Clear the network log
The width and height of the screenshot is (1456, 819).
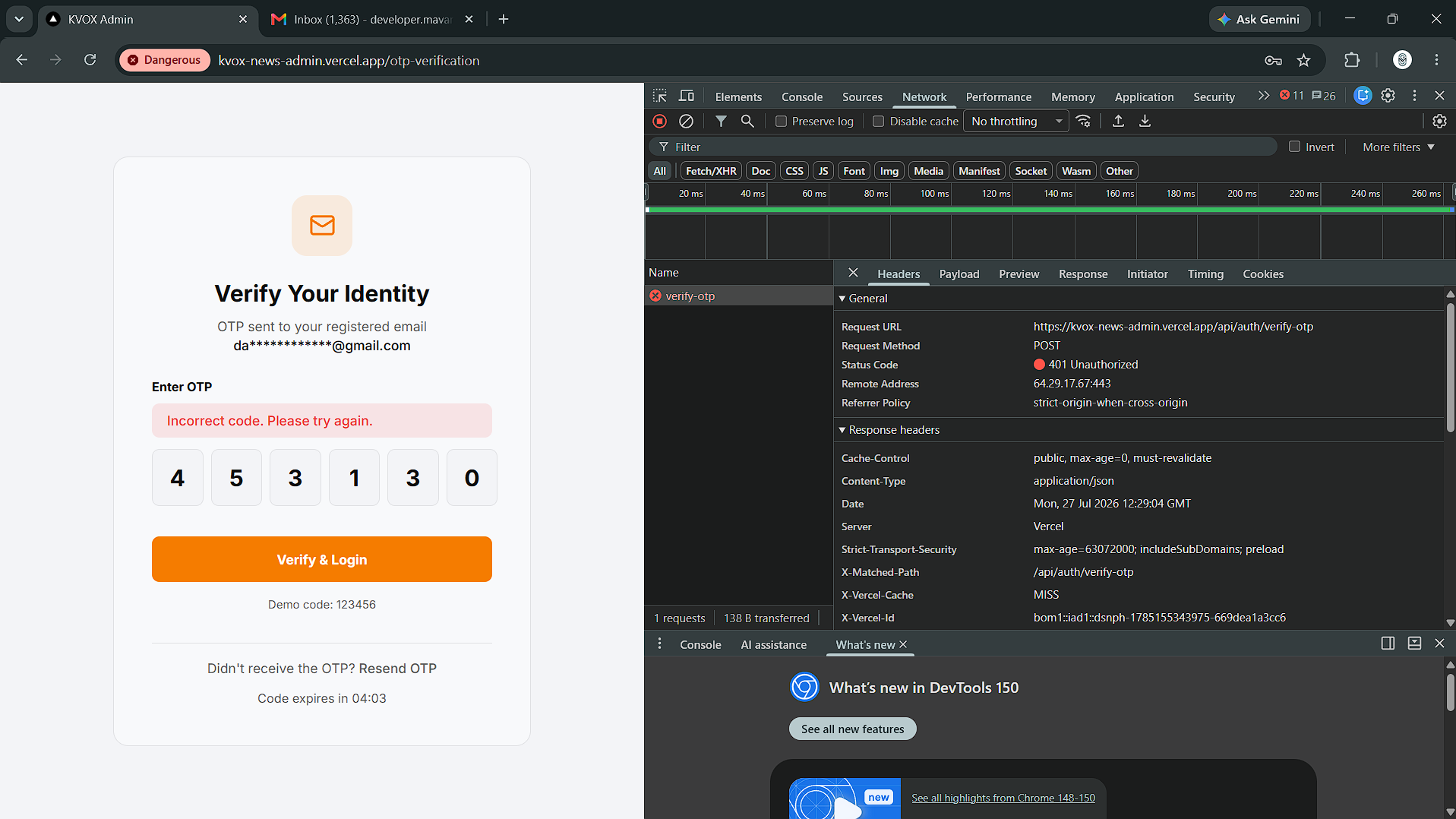686,121
